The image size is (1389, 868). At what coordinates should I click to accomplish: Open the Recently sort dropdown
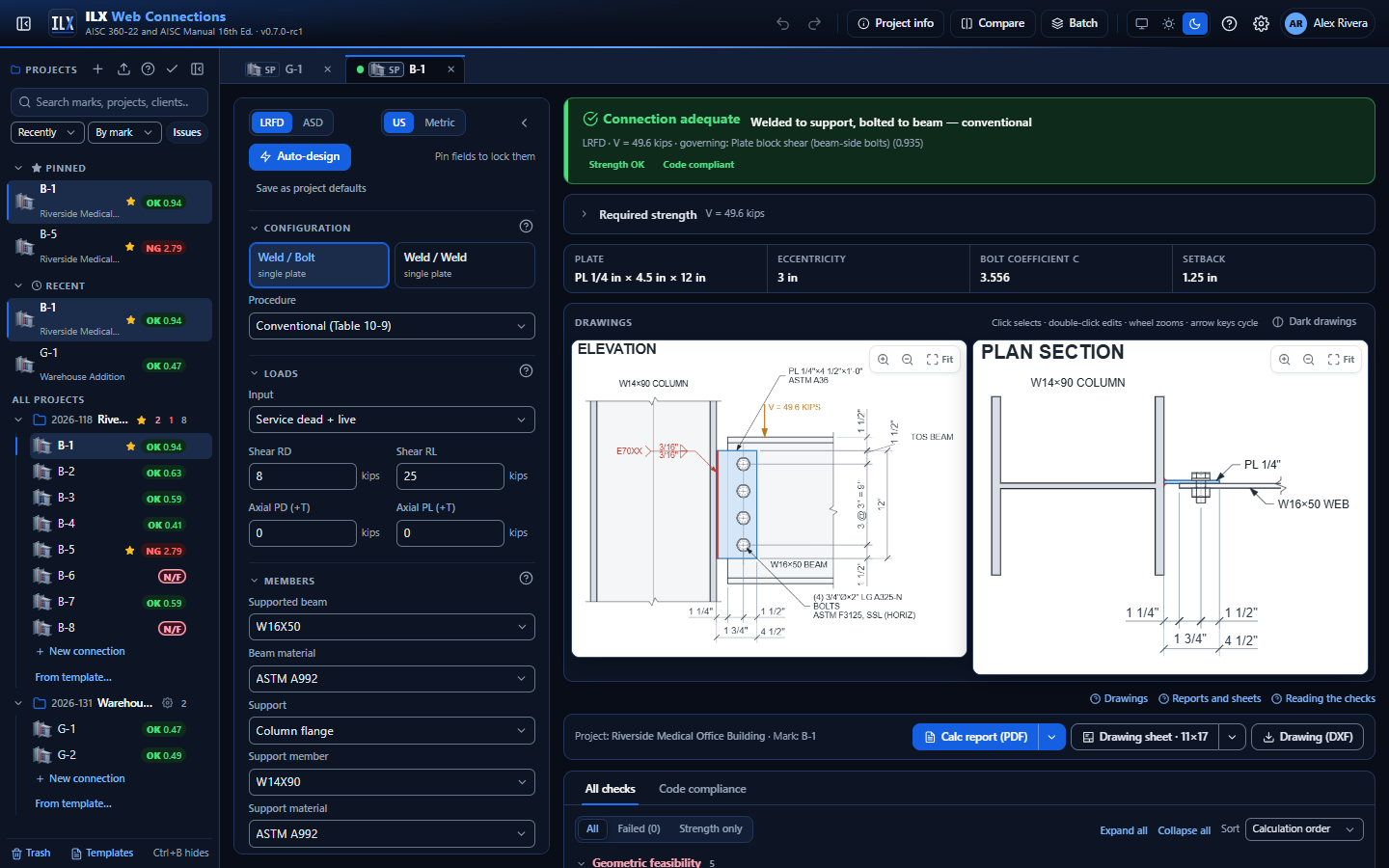click(46, 132)
